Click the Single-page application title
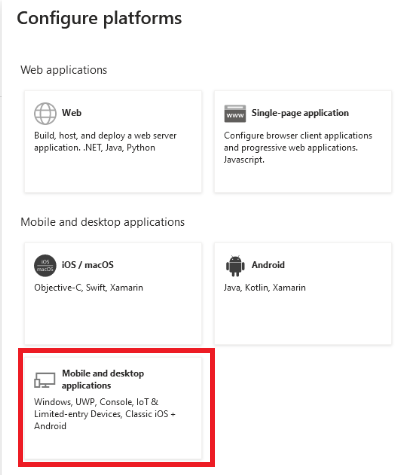The width and height of the screenshot is (402, 475). click(x=300, y=113)
